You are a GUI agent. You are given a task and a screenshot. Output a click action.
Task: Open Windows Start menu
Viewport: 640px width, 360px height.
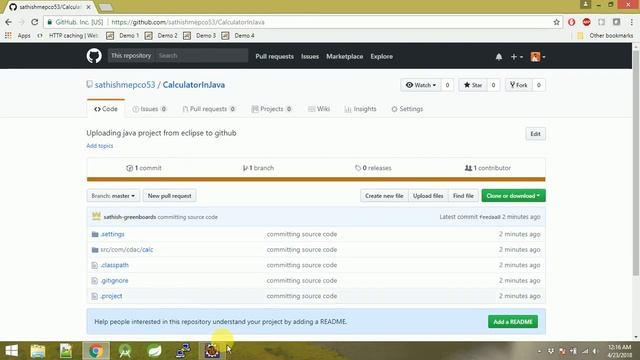pos(12,351)
